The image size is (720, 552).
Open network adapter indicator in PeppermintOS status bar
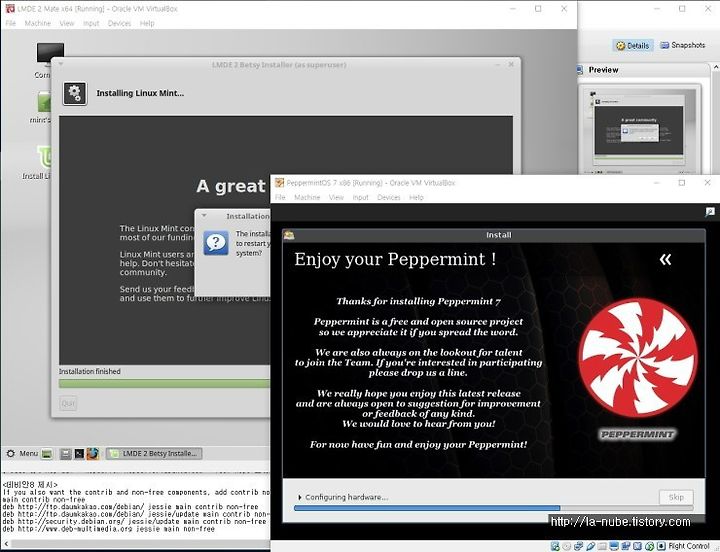(x=579, y=546)
